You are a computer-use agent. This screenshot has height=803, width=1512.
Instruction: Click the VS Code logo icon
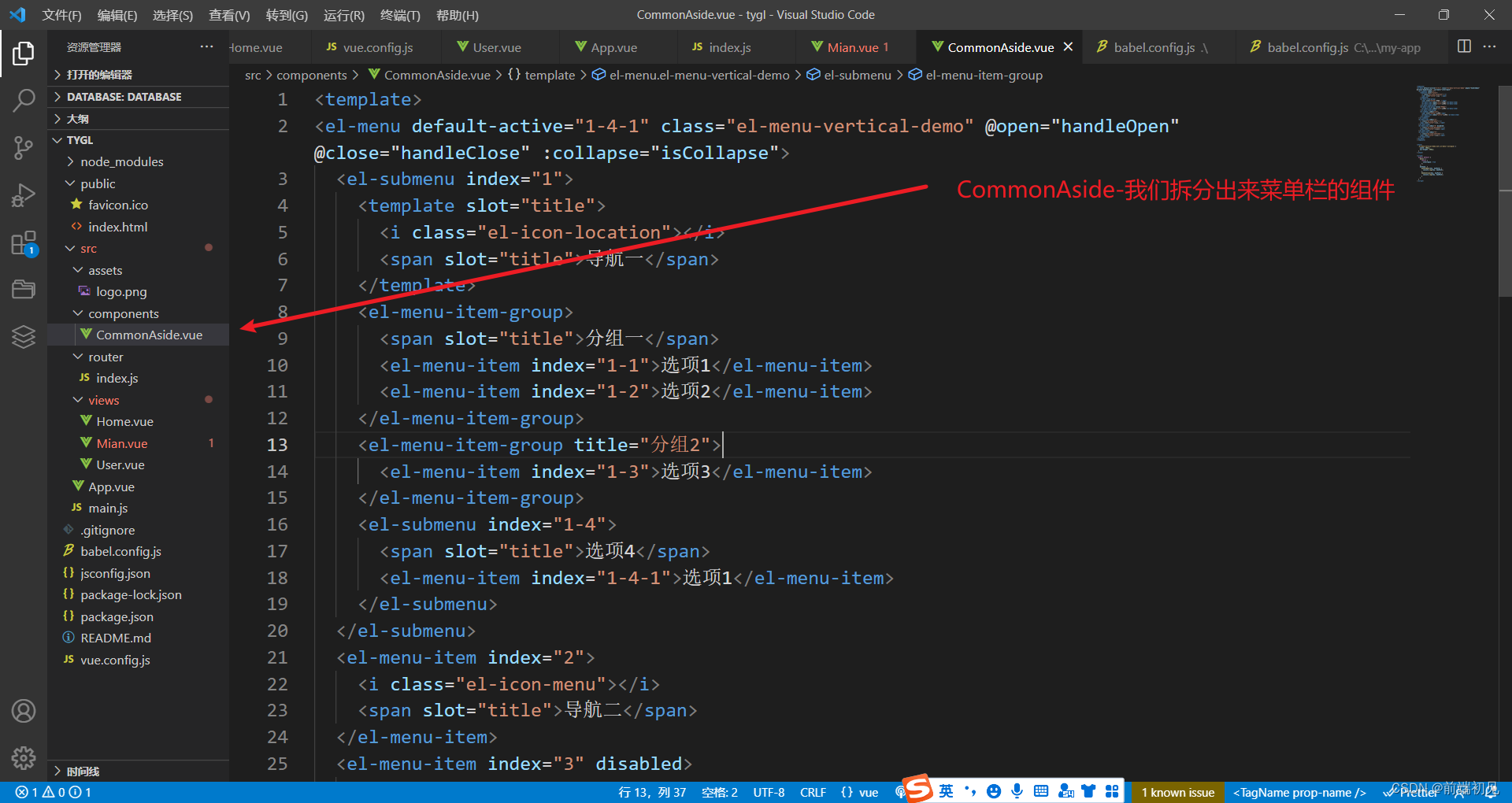pyautogui.click(x=17, y=14)
